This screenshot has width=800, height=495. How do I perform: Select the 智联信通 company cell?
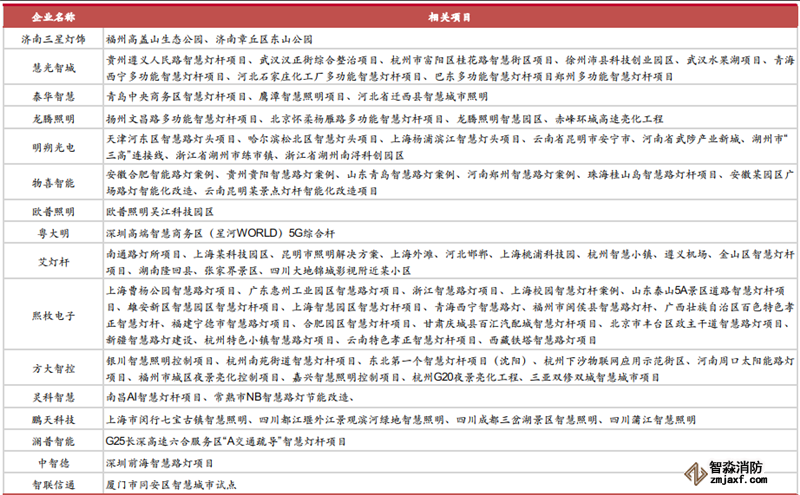pos(51,482)
